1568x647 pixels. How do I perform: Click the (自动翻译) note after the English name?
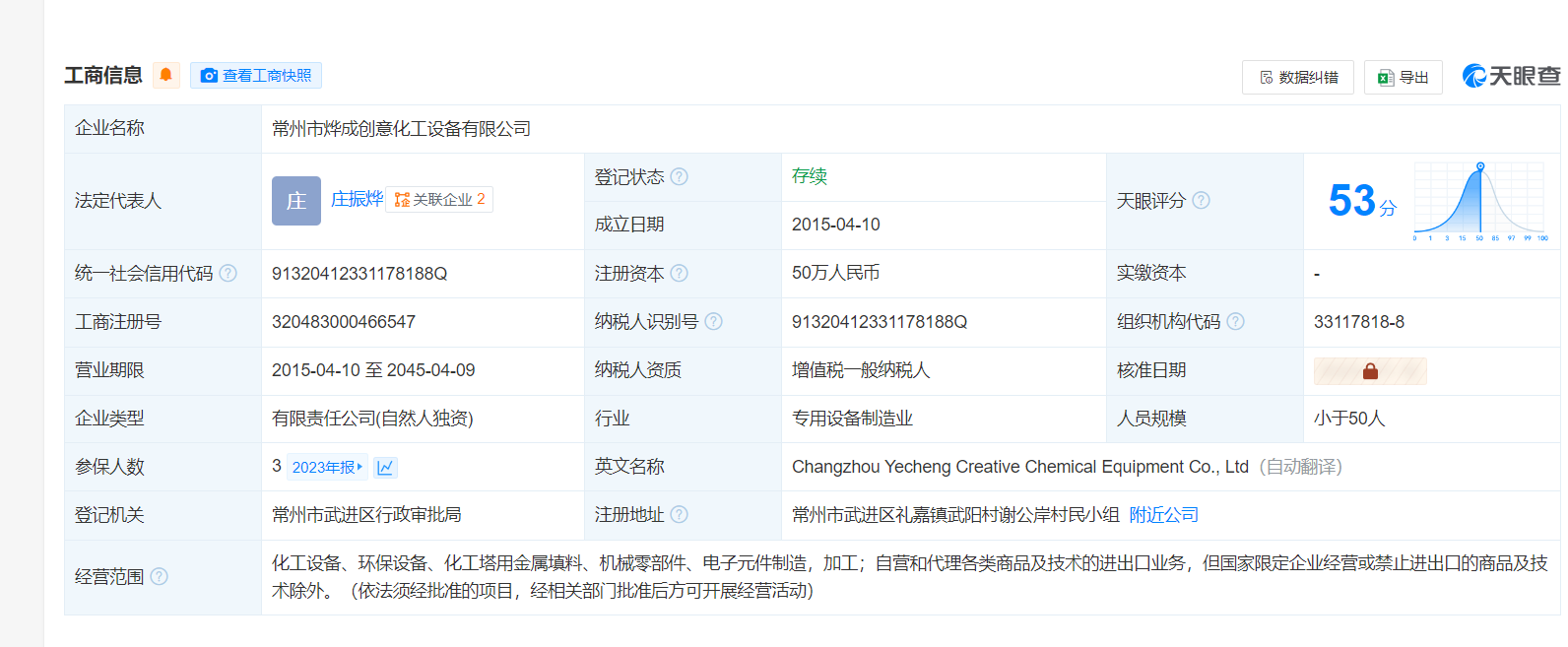point(1300,467)
